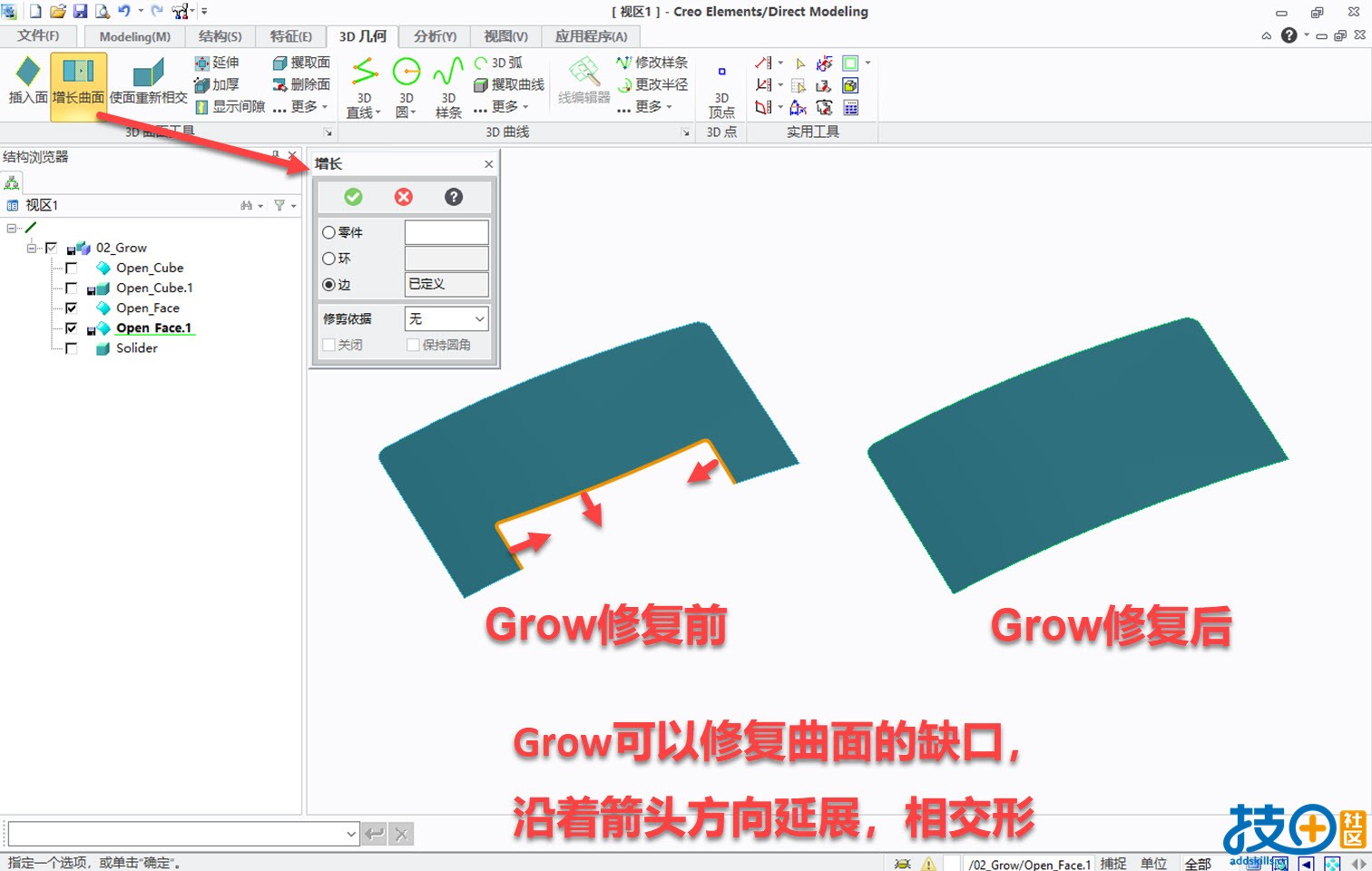The image size is (1372, 871).
Task: Toggle the Solider checkbox
Action: (x=71, y=347)
